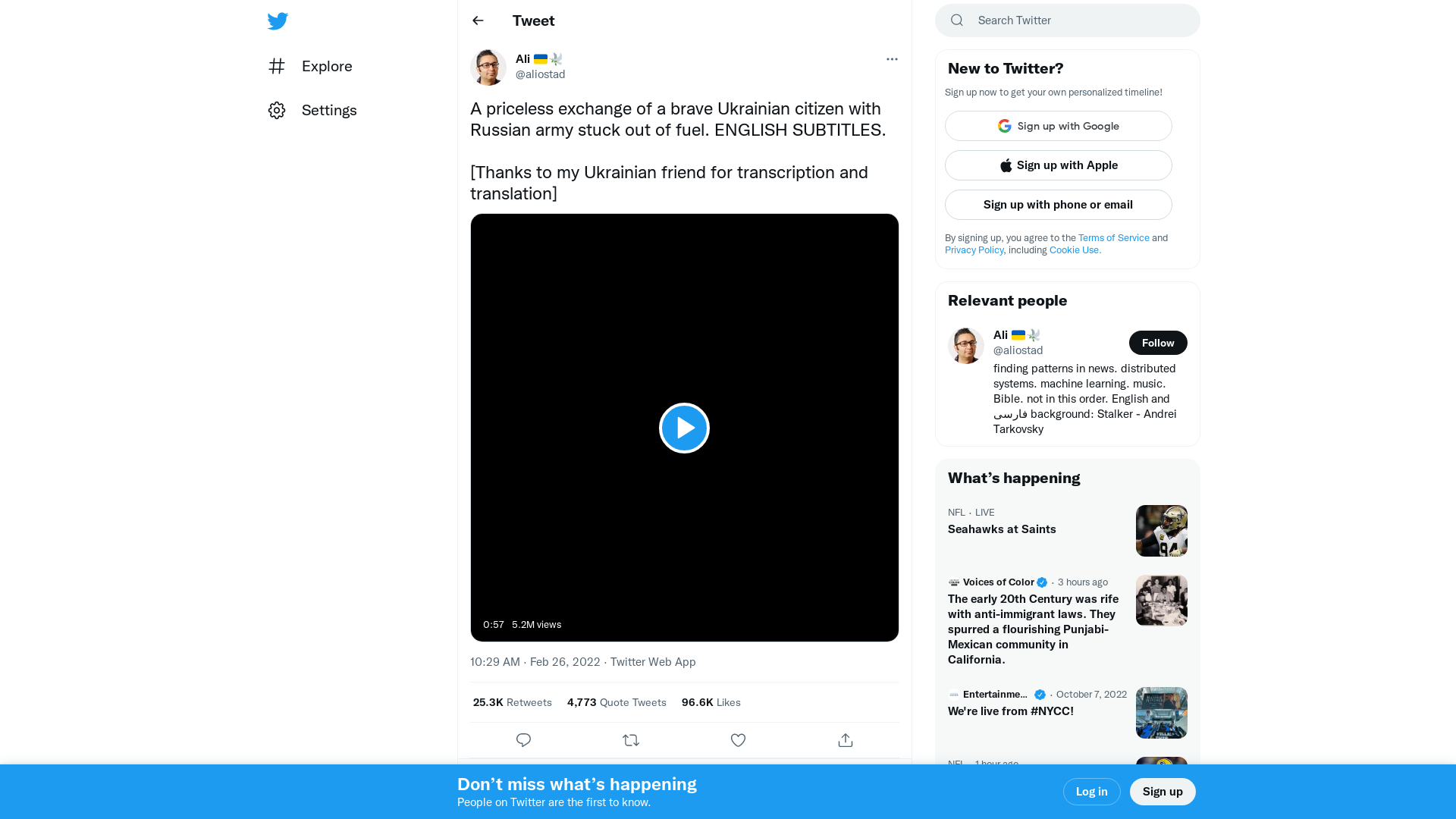
Task: Open Seahawks at Saints trend
Action: pos(1002,529)
